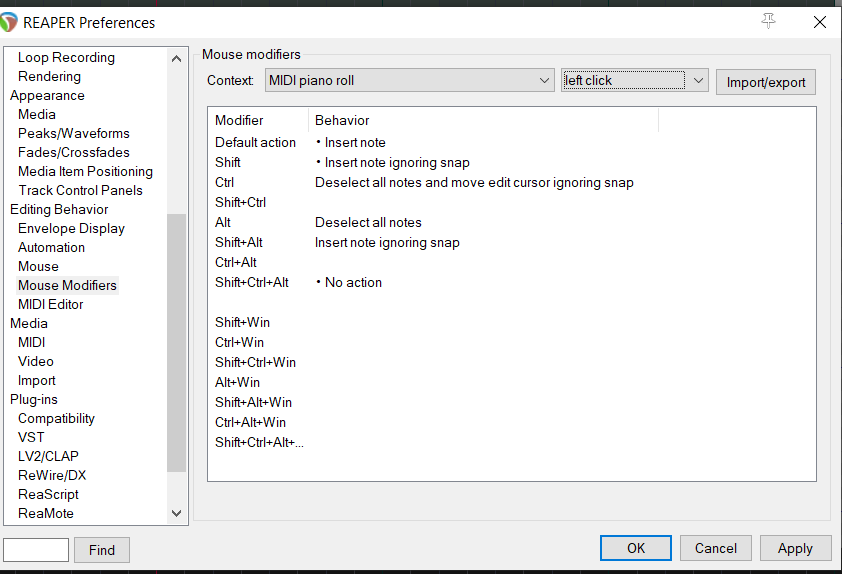842x574 pixels.
Task: Open the Context dropdown for MIDI piano roll
Action: [x=409, y=81]
